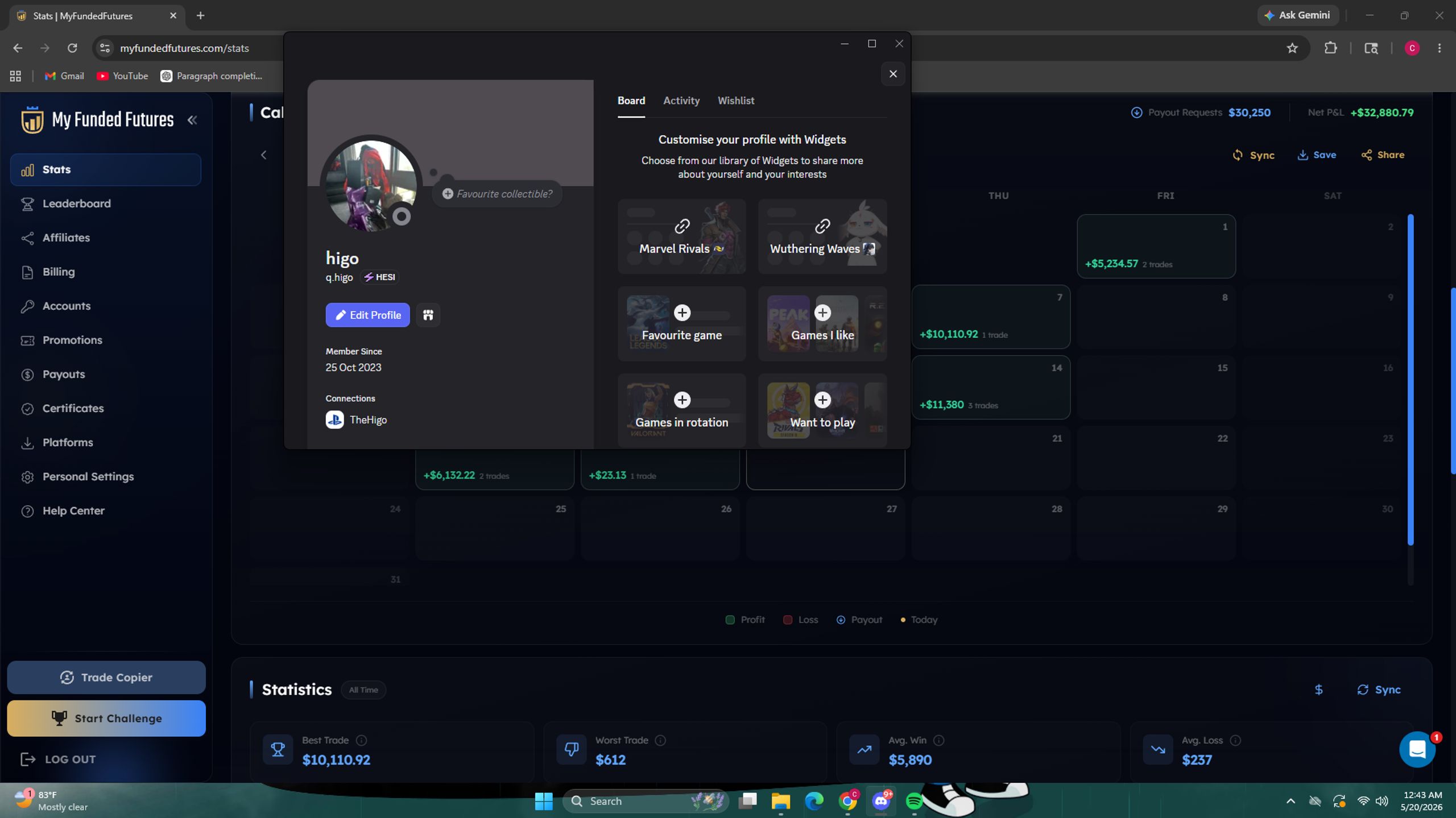
Task: Click Sync in the Statistics section
Action: point(1379,690)
